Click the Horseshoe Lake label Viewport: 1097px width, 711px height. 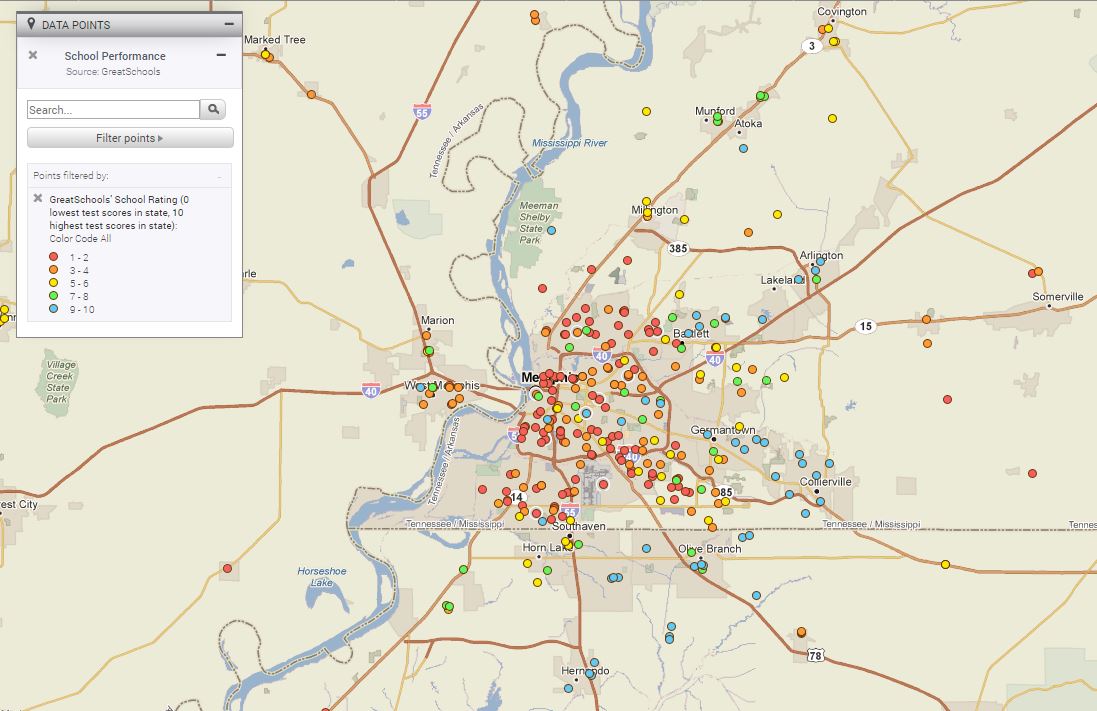click(x=322, y=577)
